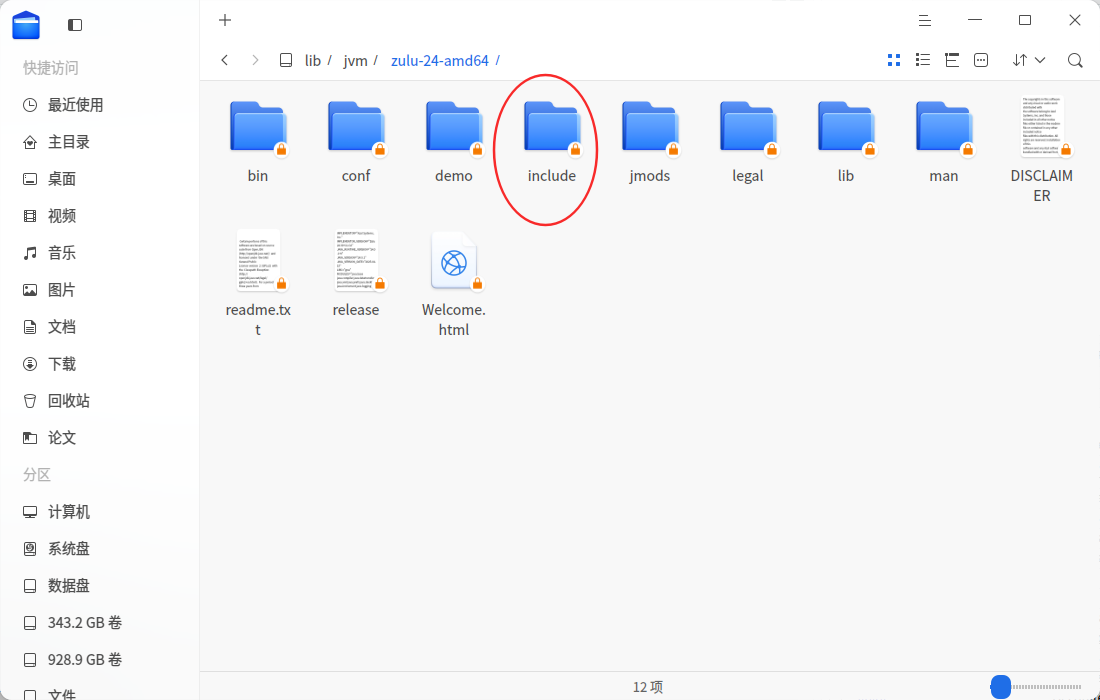
Task: Toggle the sidebar panel icon
Action: pos(75,25)
